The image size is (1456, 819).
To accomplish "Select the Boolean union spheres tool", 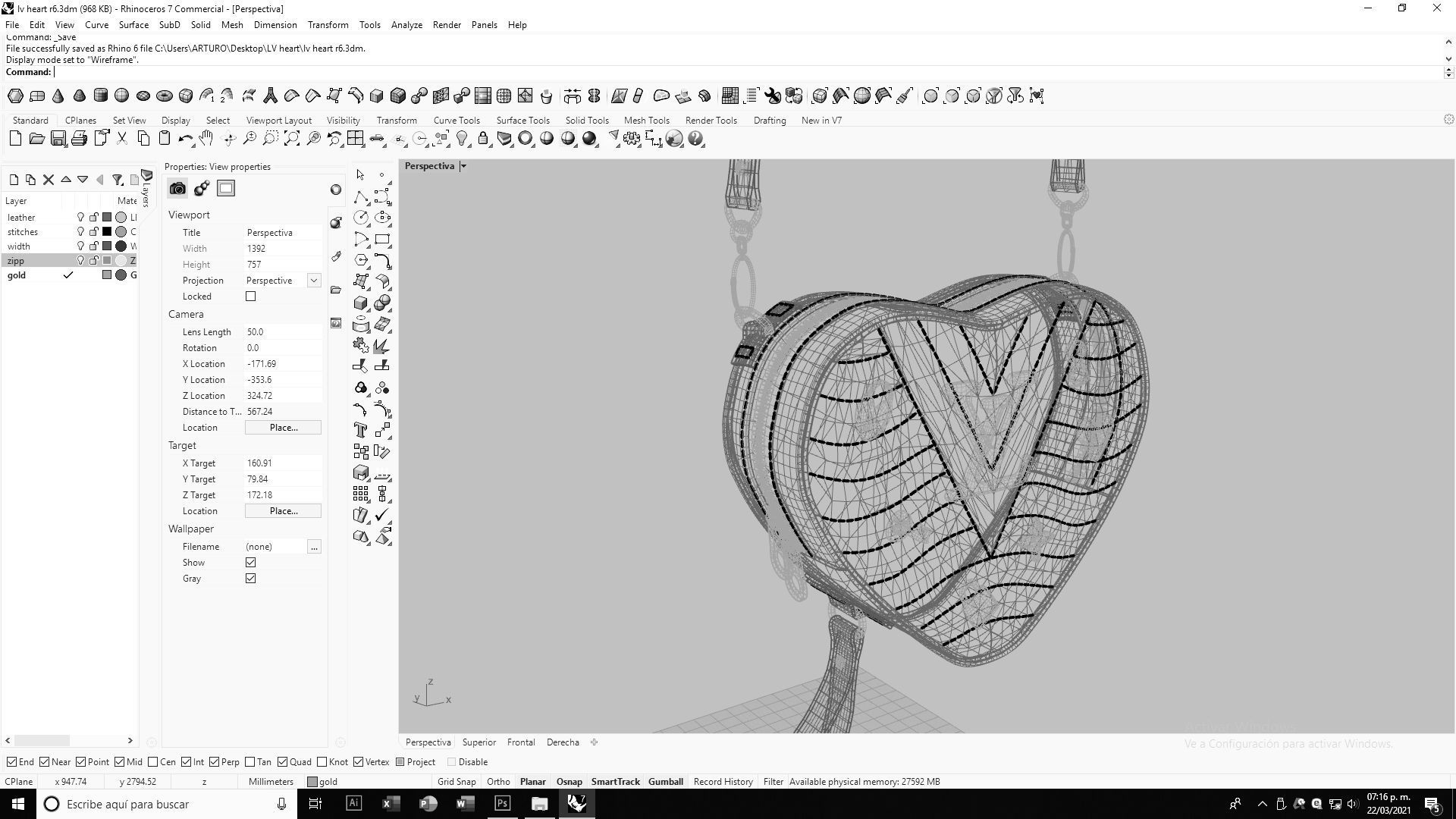I will [382, 303].
